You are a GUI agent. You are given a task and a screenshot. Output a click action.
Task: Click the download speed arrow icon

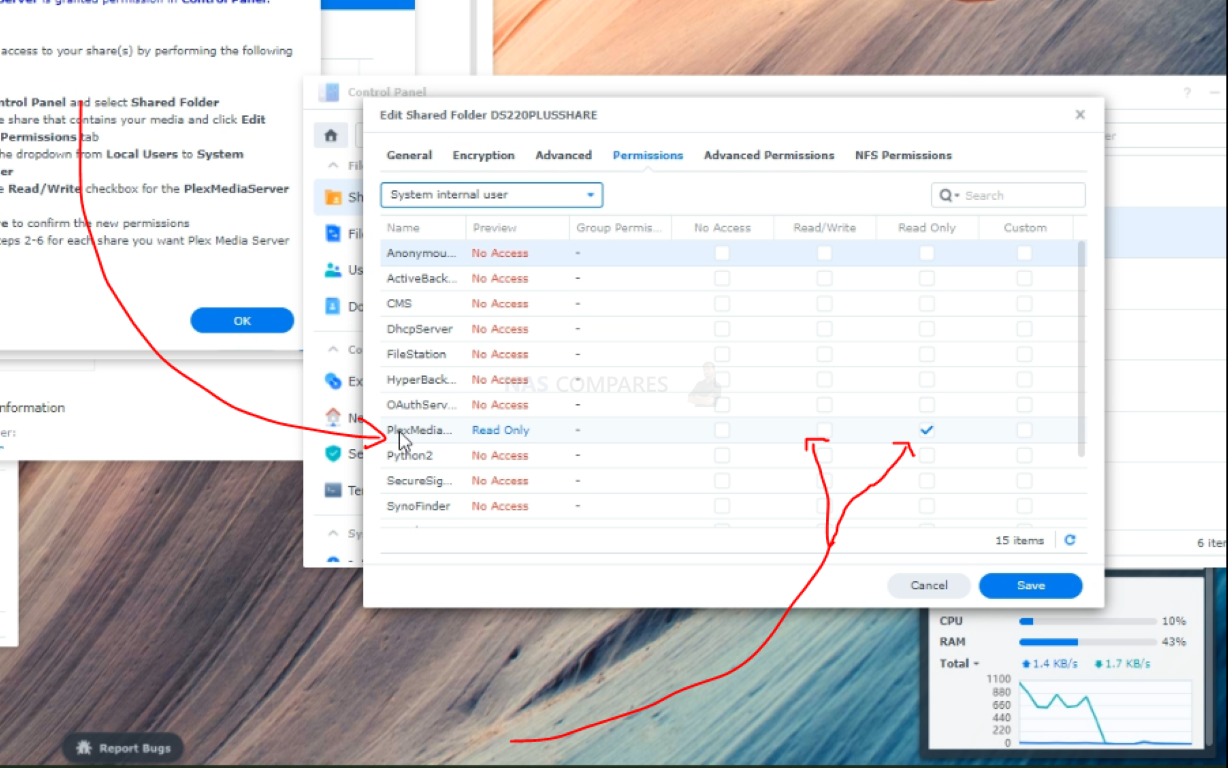coord(1099,664)
